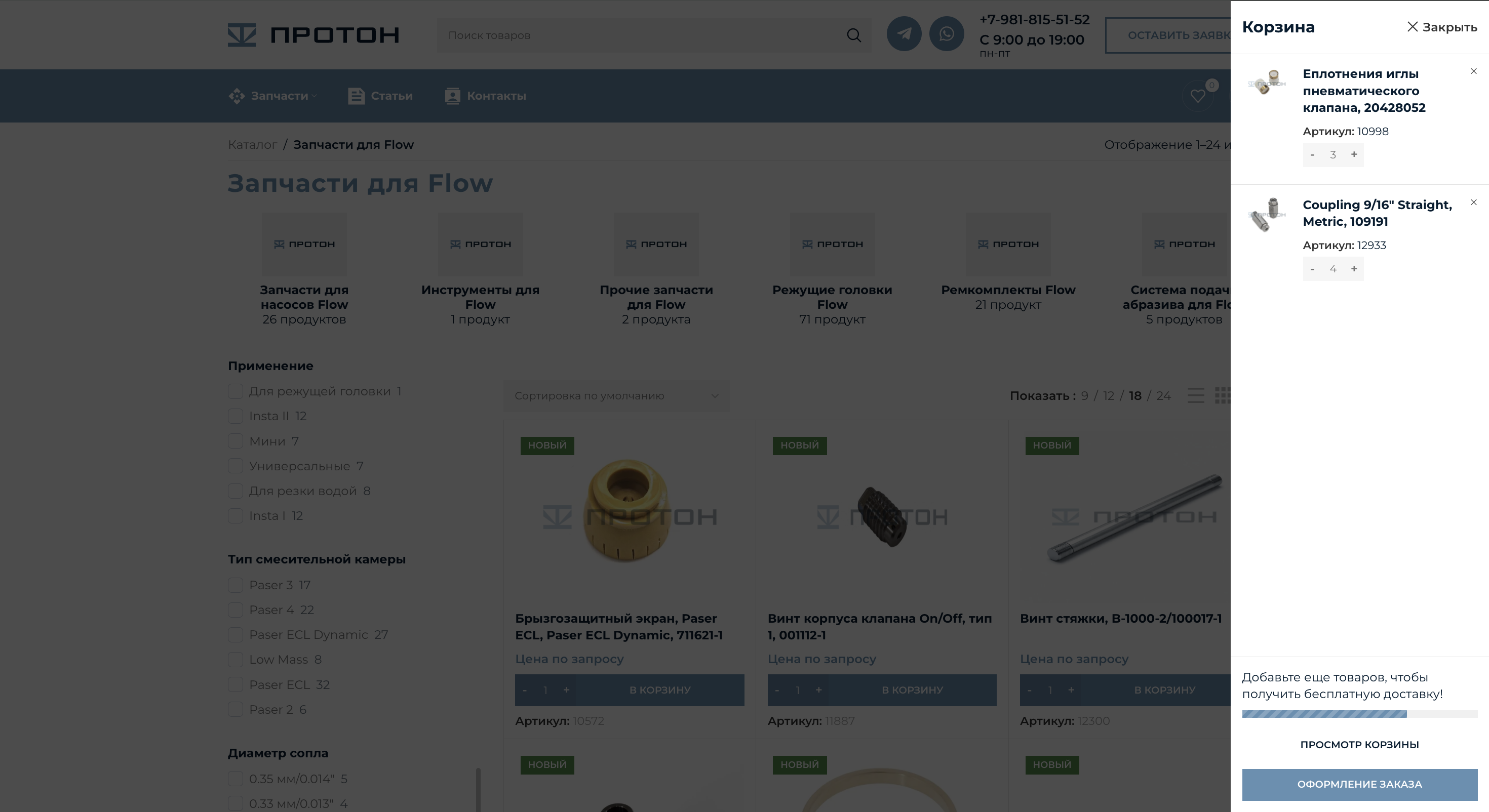Decrease quantity for Винт стяжки
Image resolution: width=1489 pixels, height=812 pixels.
[1030, 690]
